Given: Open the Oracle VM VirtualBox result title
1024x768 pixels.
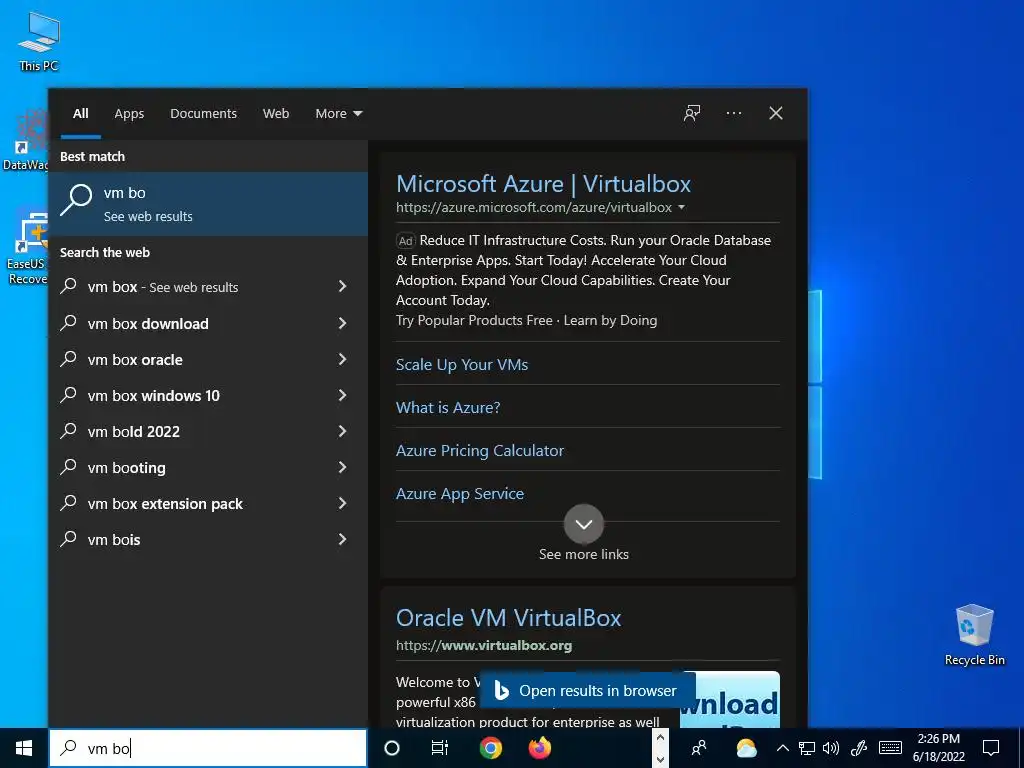Looking at the screenshot, I should point(509,618).
